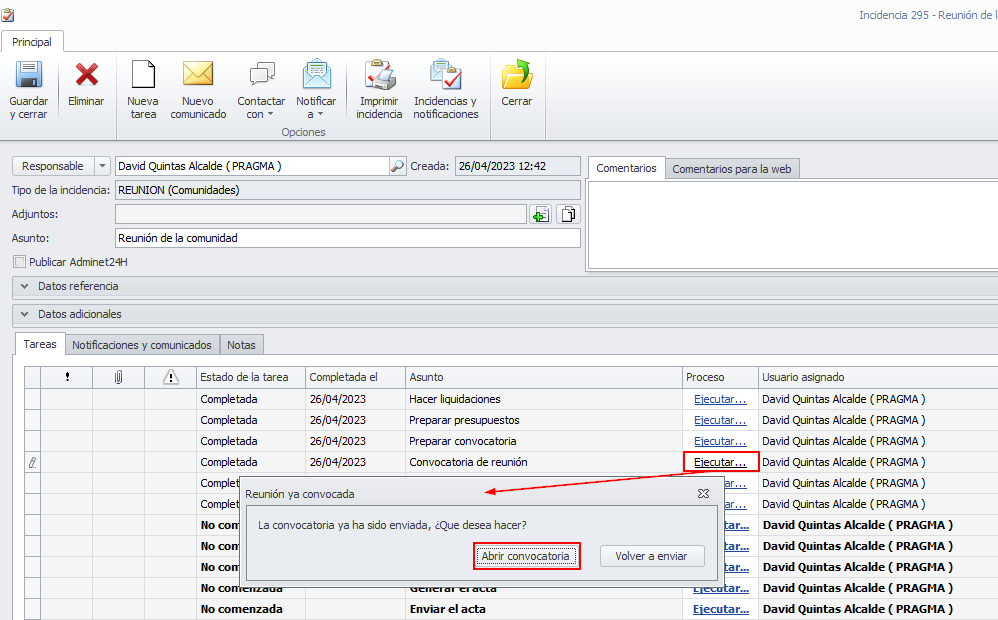Click Ejecutar link for Convocatoria de reunión
Screen dimensions: 998x620
(x=720, y=462)
